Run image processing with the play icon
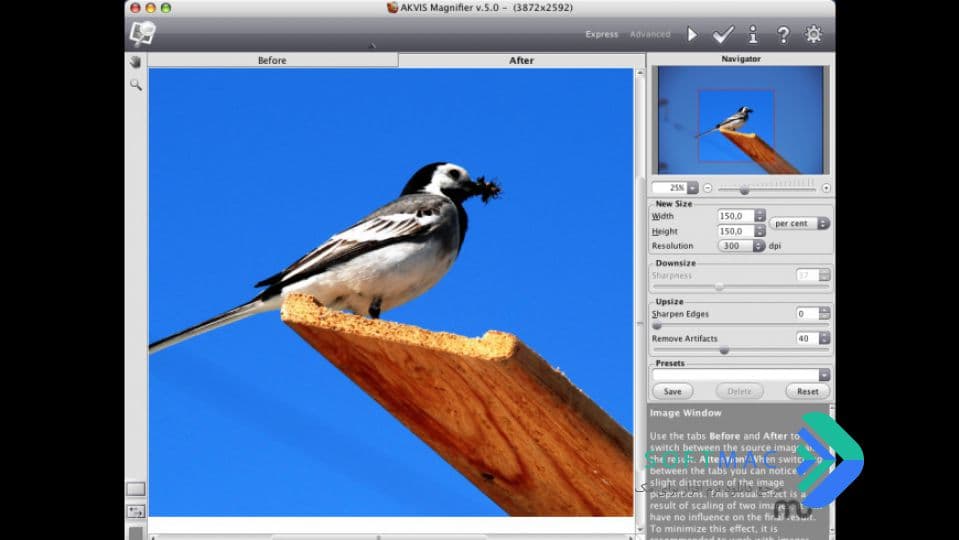Image resolution: width=959 pixels, height=540 pixels. click(x=692, y=34)
